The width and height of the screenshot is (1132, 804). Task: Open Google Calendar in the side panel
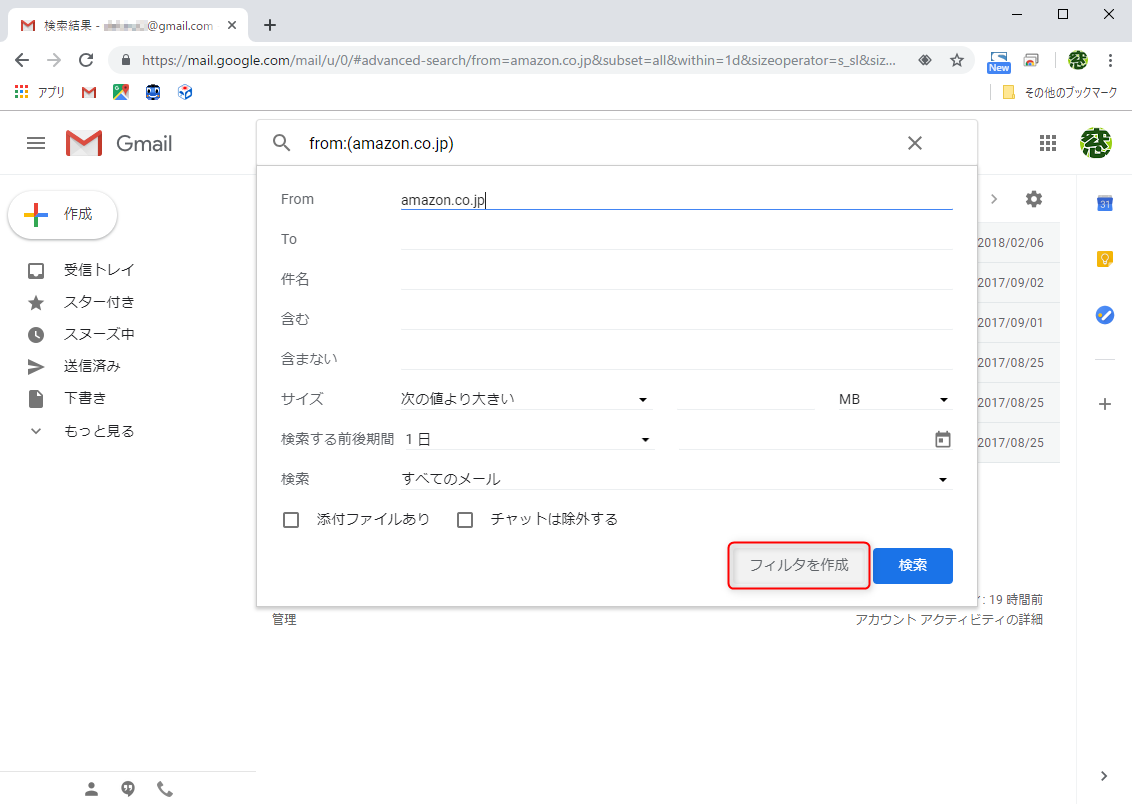(x=1104, y=204)
